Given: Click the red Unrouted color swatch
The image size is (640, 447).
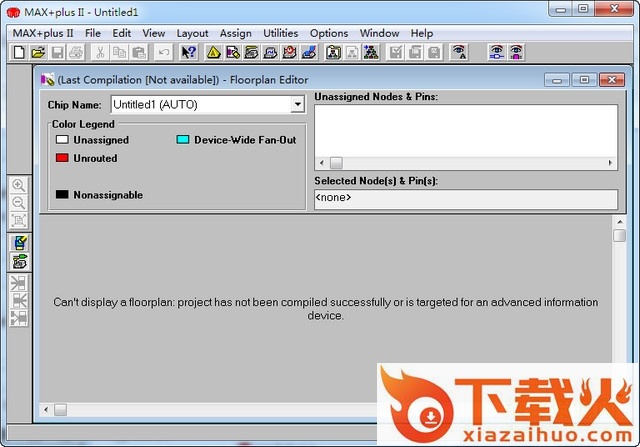Looking at the screenshot, I should click(x=62, y=158).
